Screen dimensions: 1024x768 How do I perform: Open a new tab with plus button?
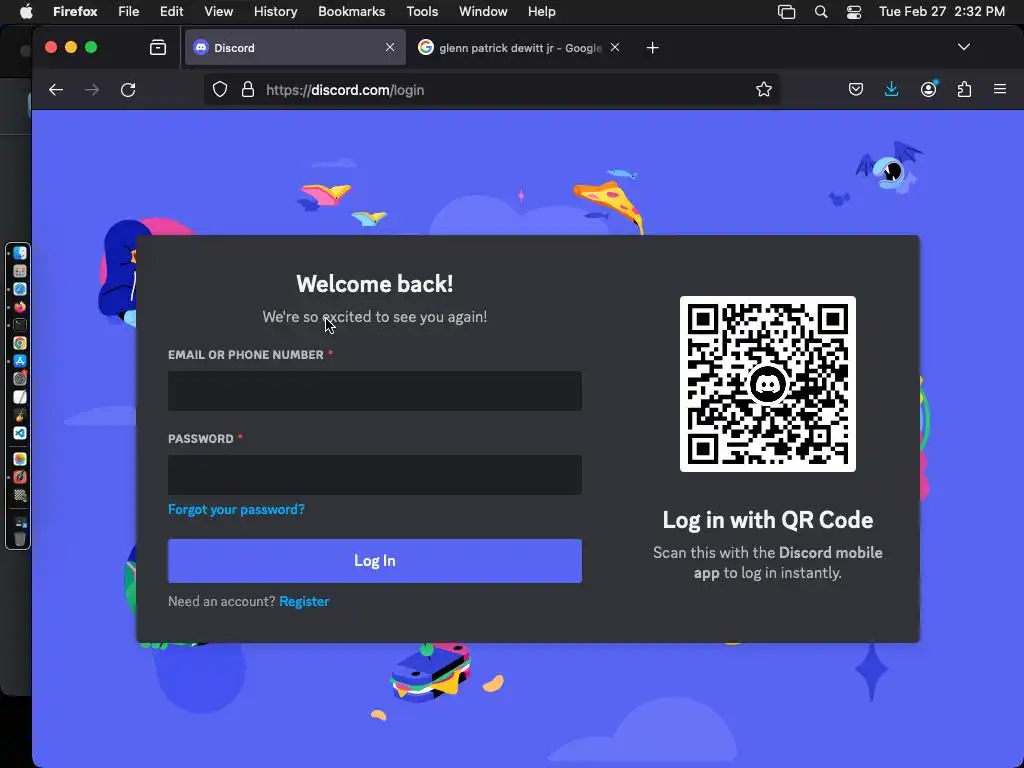pyautogui.click(x=652, y=48)
